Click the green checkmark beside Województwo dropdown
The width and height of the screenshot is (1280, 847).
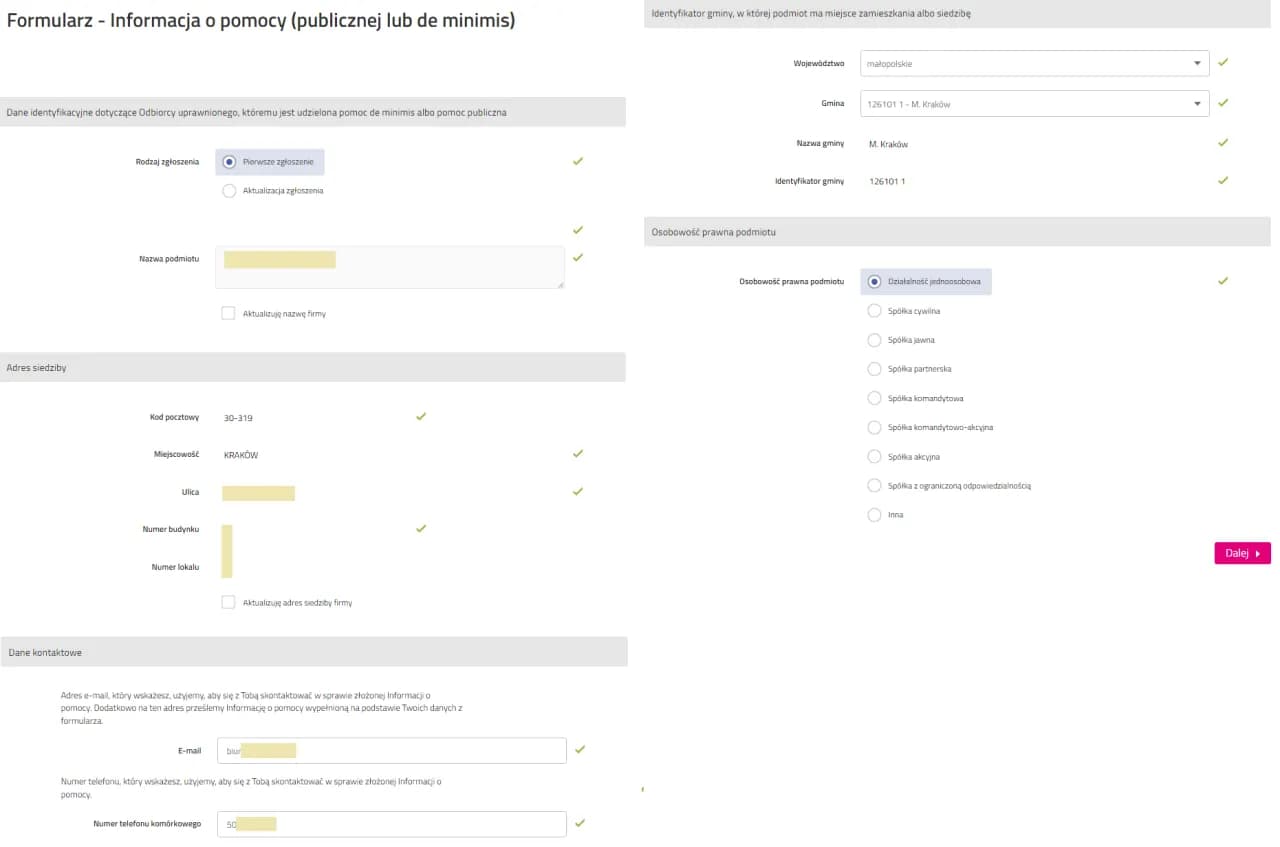[1223, 62]
